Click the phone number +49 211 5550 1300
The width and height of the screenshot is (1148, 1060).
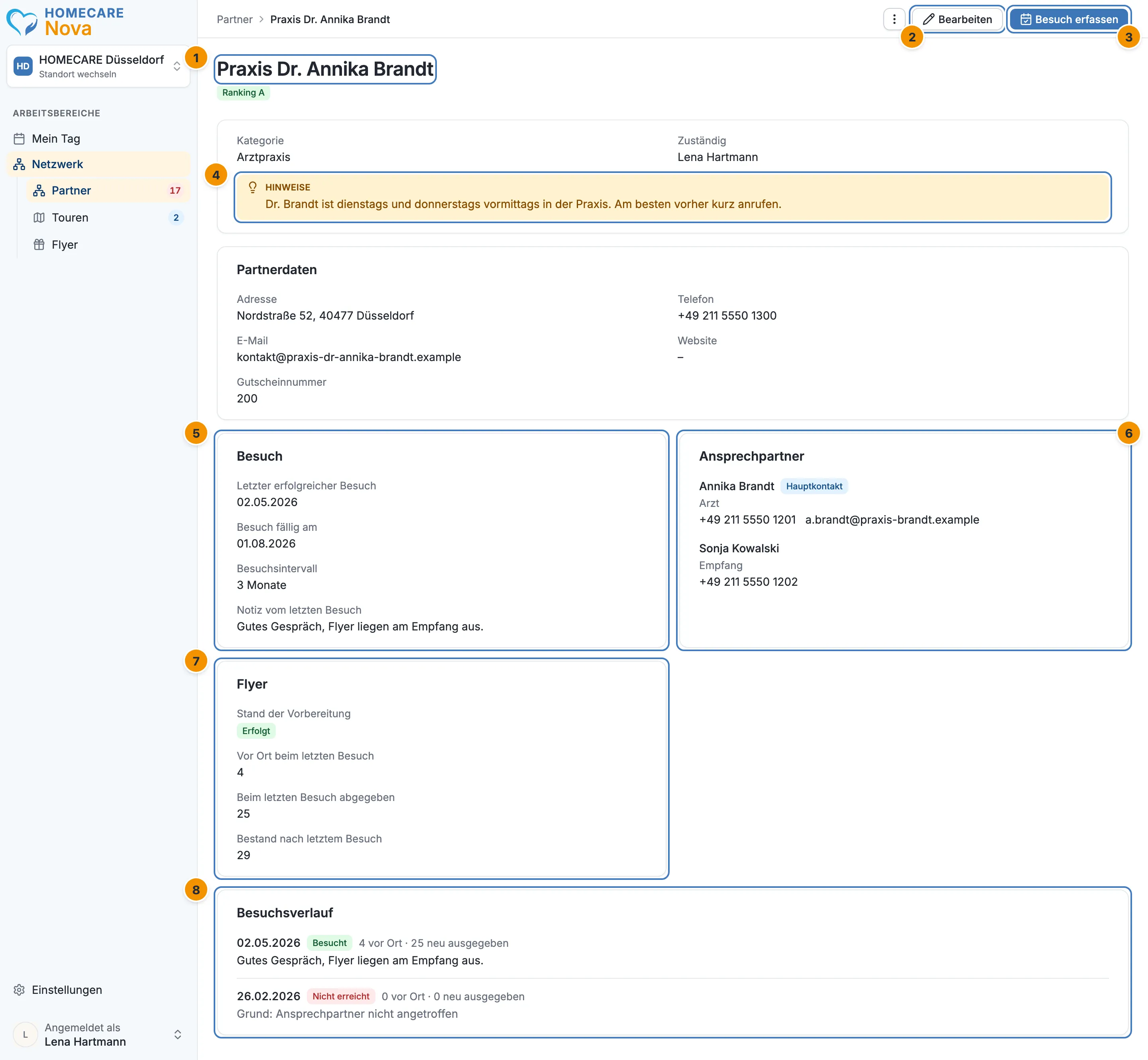[x=727, y=316]
